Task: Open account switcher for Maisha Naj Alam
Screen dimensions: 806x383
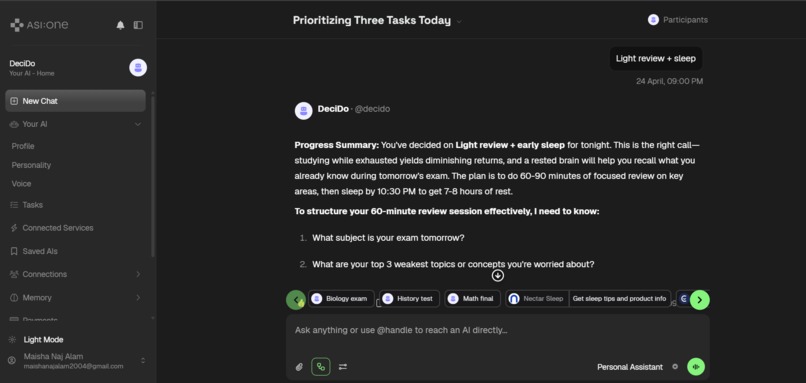Action: click(143, 360)
